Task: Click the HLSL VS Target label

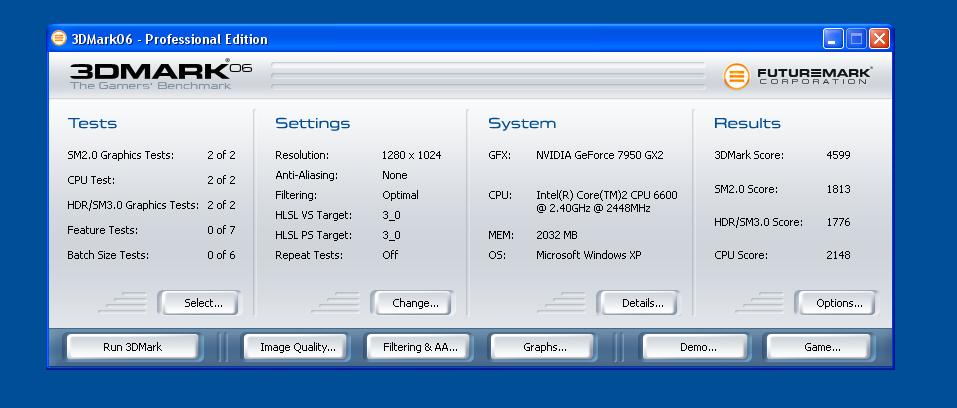Action: [x=313, y=215]
